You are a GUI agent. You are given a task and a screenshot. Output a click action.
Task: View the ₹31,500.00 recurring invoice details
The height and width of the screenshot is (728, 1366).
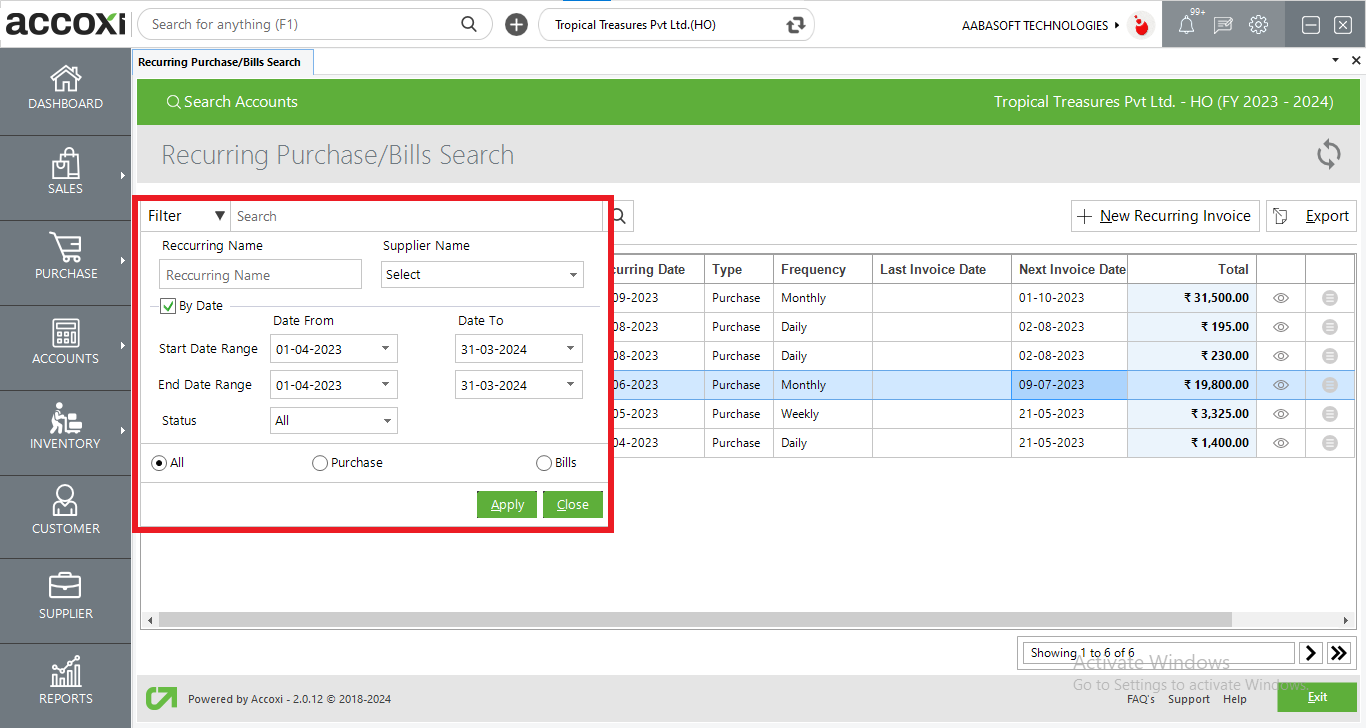click(x=1280, y=297)
